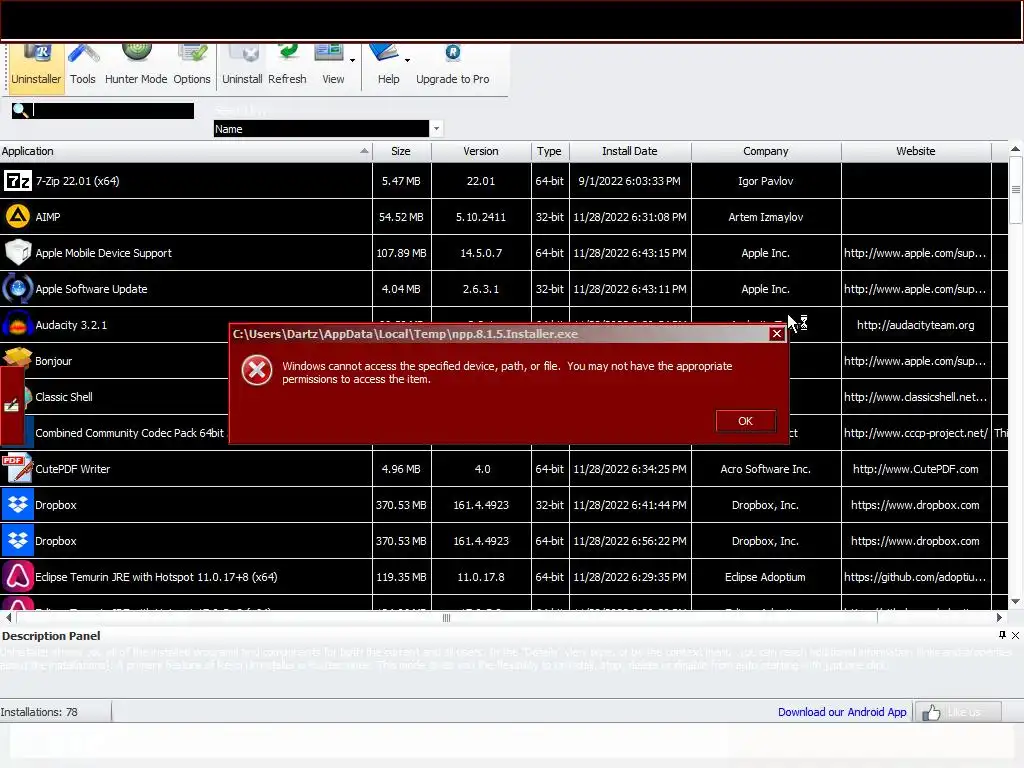Click 9/1/2022 6:03:33 PM install date
The image size is (1024, 768).
(x=630, y=181)
